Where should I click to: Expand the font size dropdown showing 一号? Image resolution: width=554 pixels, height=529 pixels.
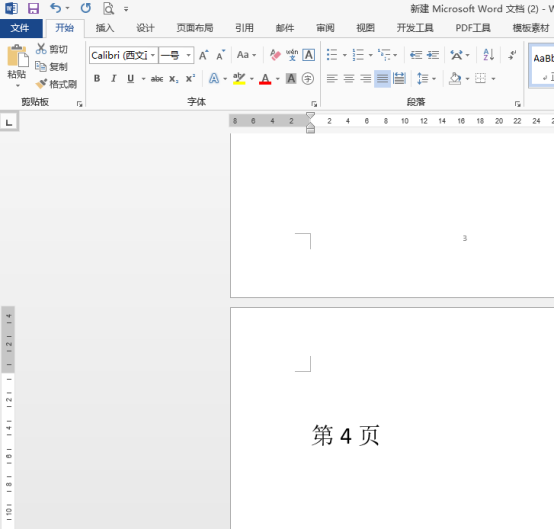click(189, 55)
